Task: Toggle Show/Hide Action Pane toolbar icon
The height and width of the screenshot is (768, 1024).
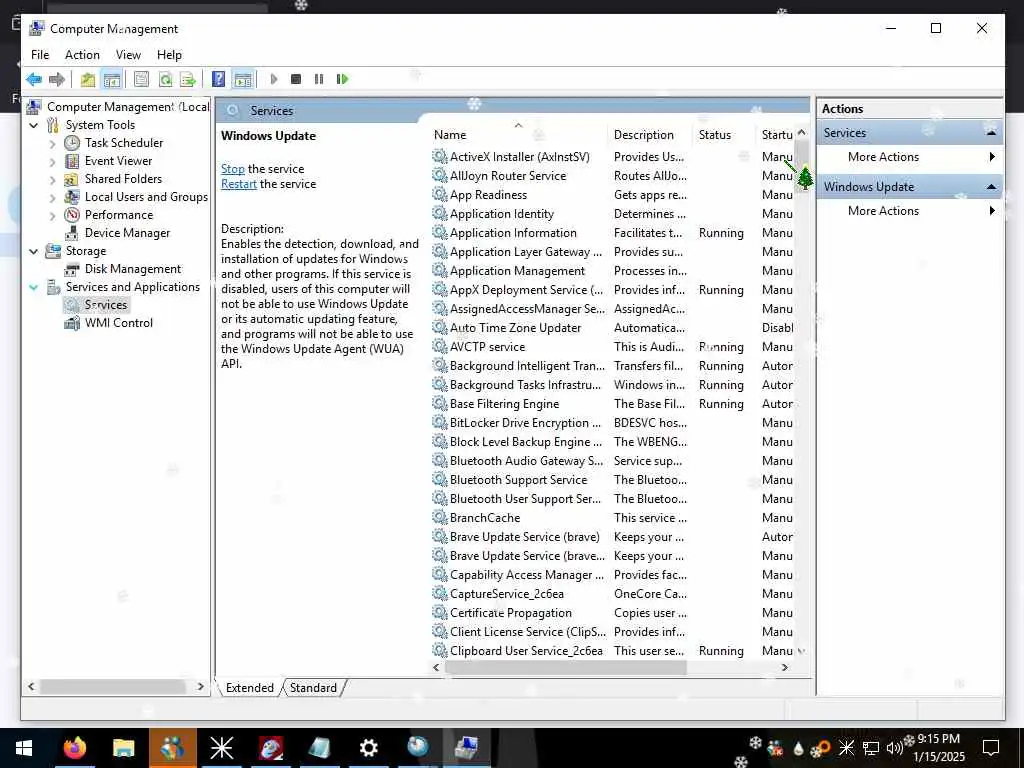Action: point(243,80)
